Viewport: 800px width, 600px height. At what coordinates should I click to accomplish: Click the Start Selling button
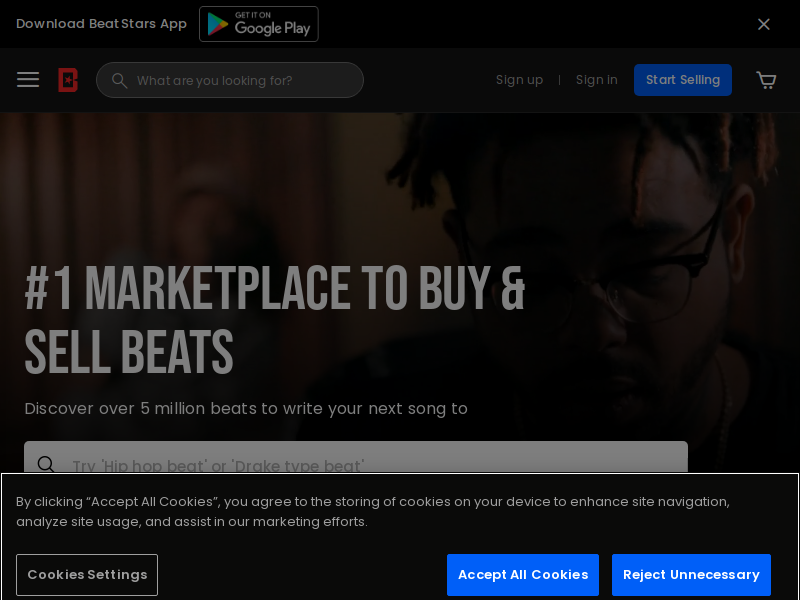pyautogui.click(x=683, y=80)
